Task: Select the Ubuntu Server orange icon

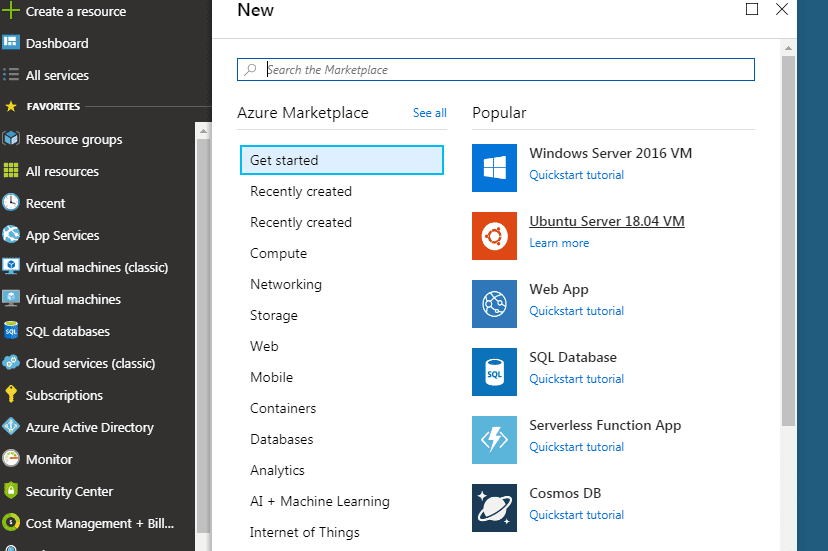Action: coord(494,236)
